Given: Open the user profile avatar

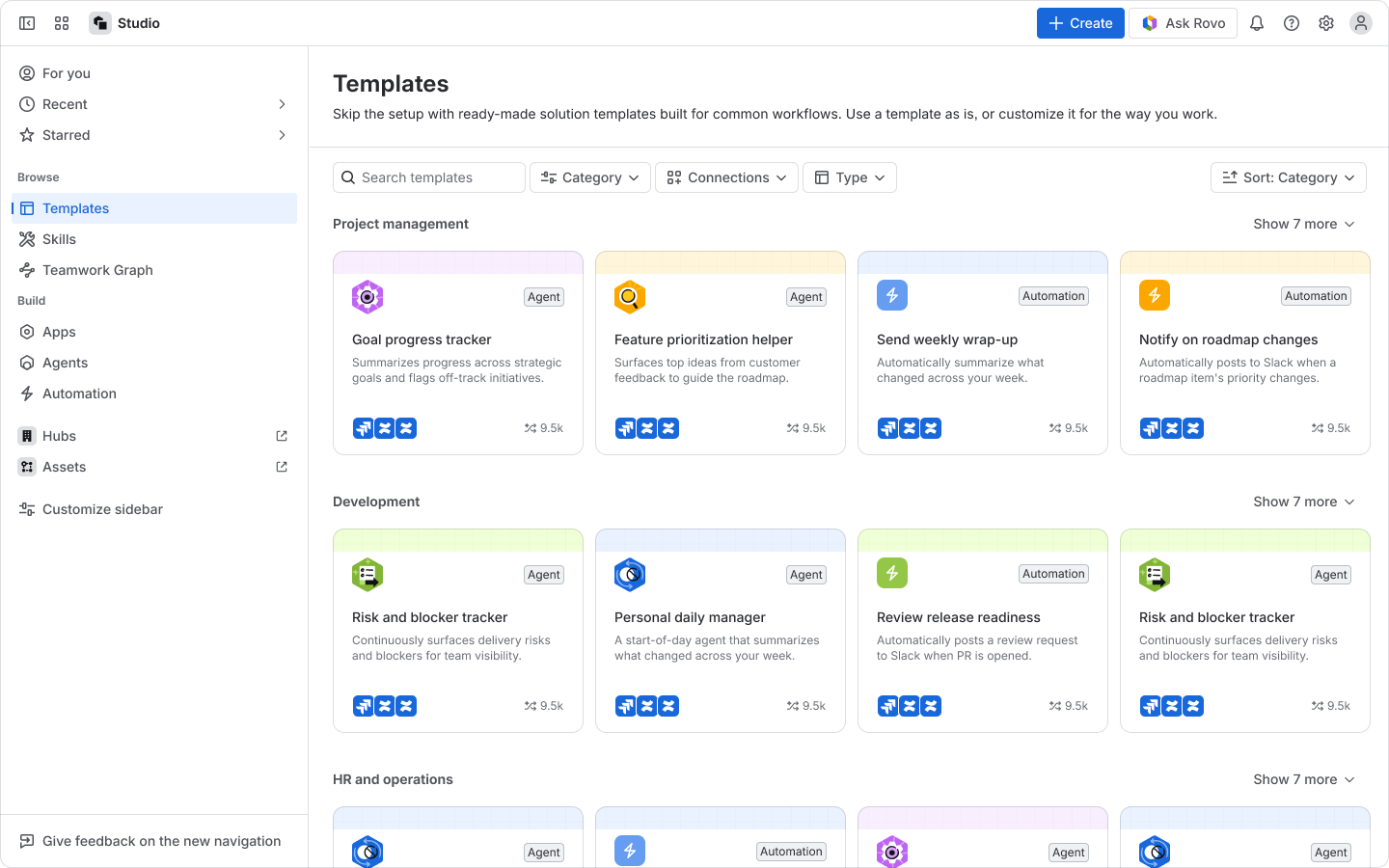Looking at the screenshot, I should [1361, 23].
